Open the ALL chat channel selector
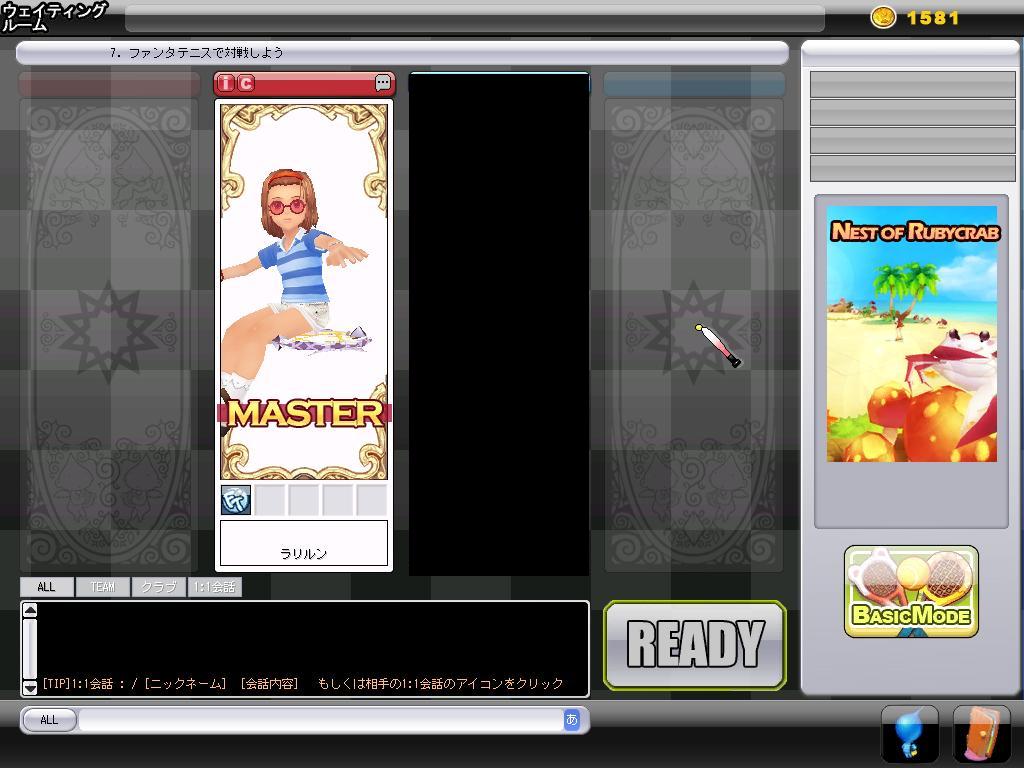Screen dimensions: 1024x768 coord(49,720)
